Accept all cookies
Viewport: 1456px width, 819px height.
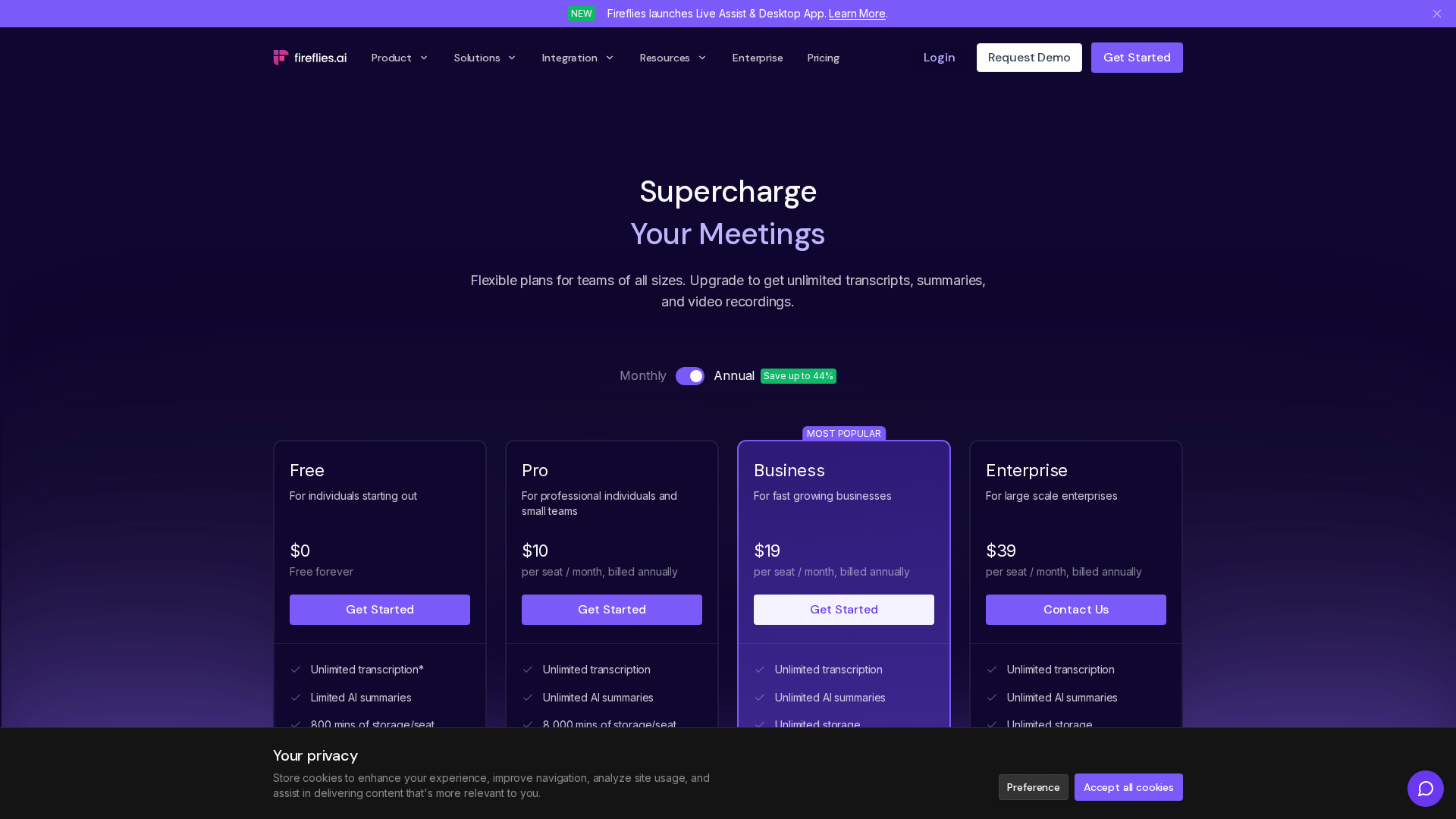pyautogui.click(x=1128, y=787)
